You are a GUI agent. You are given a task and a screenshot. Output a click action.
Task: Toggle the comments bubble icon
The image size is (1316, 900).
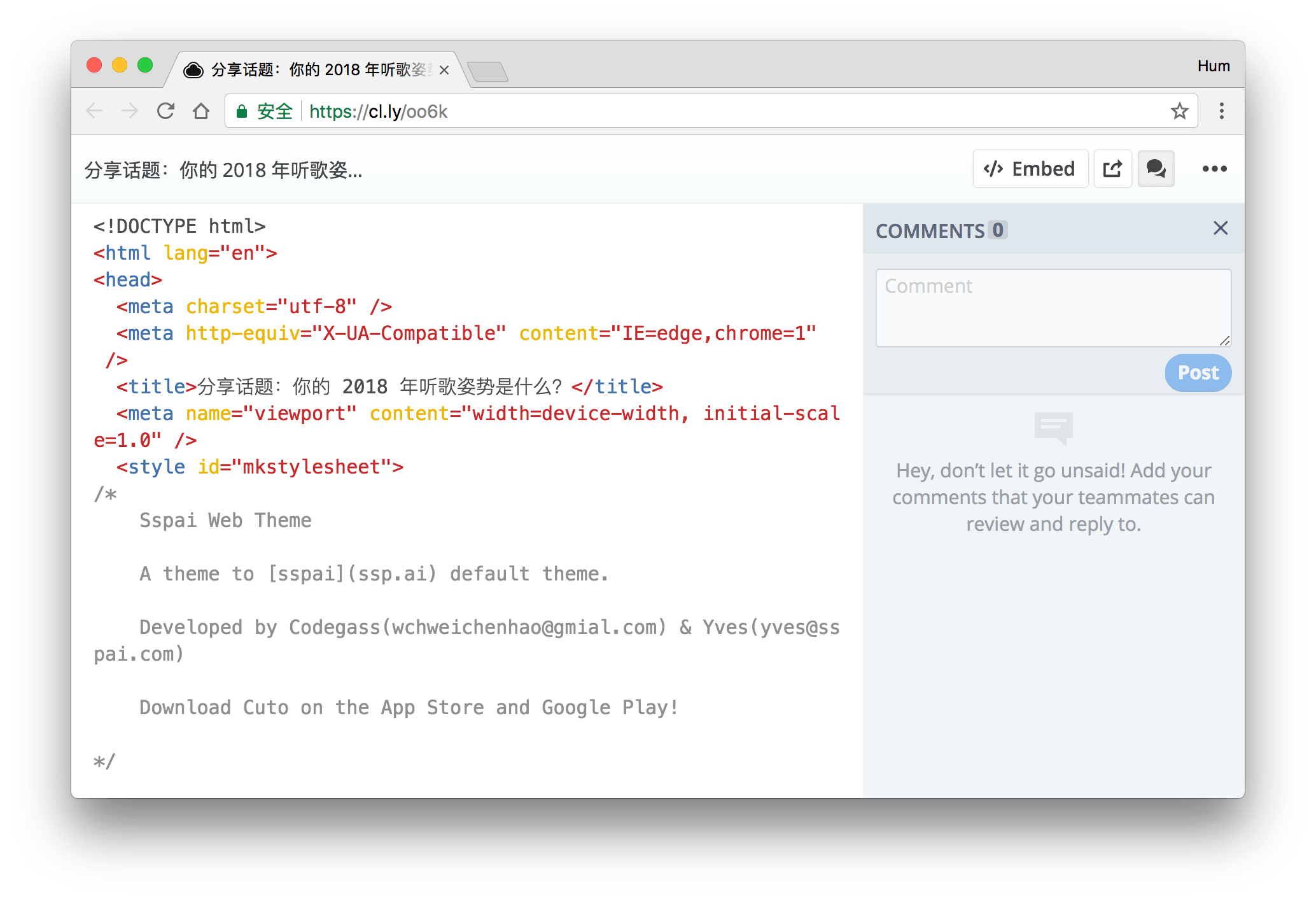coord(1156,169)
